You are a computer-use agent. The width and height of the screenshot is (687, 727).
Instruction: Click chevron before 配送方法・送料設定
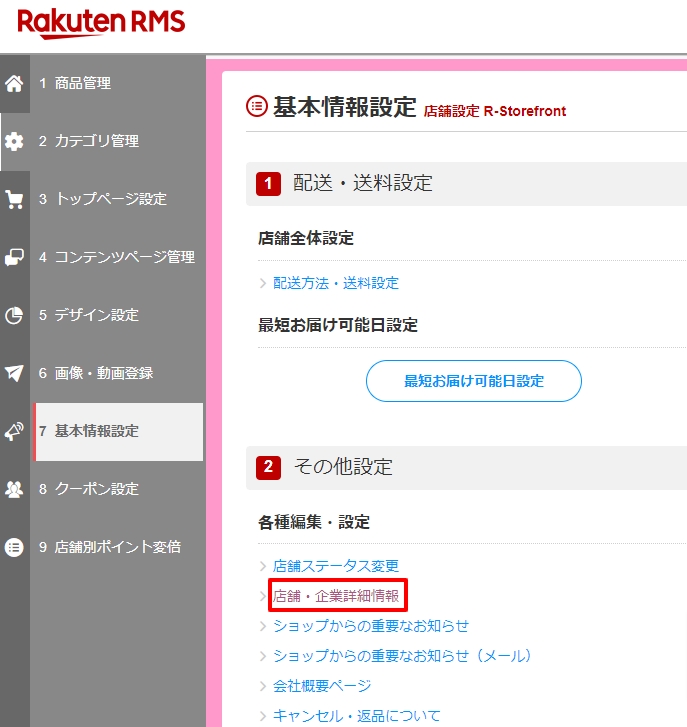[x=263, y=283]
